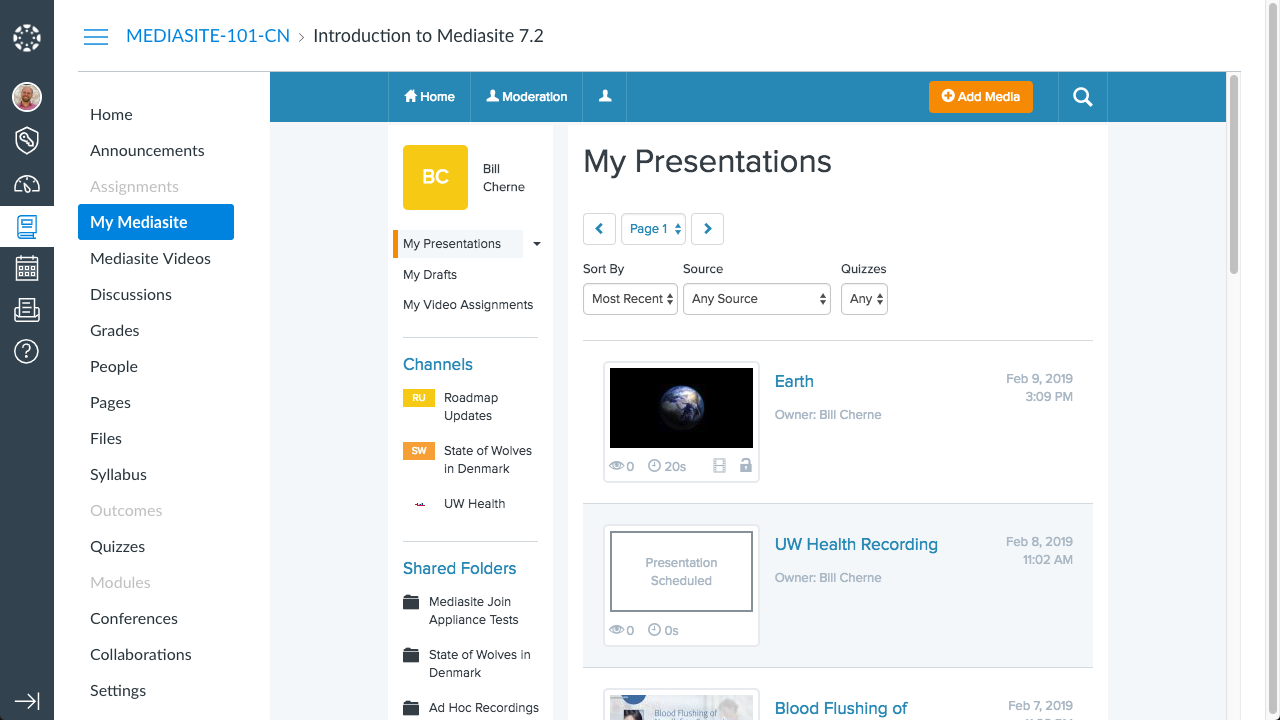Open Collaborations in course navigation
The height and width of the screenshot is (720, 1280).
pos(141,654)
